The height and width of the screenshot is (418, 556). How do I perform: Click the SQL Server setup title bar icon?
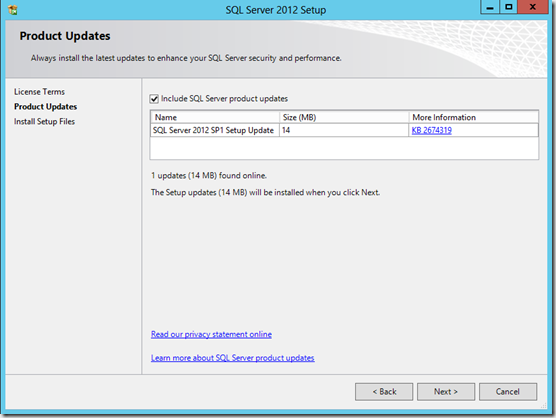click(x=12, y=10)
